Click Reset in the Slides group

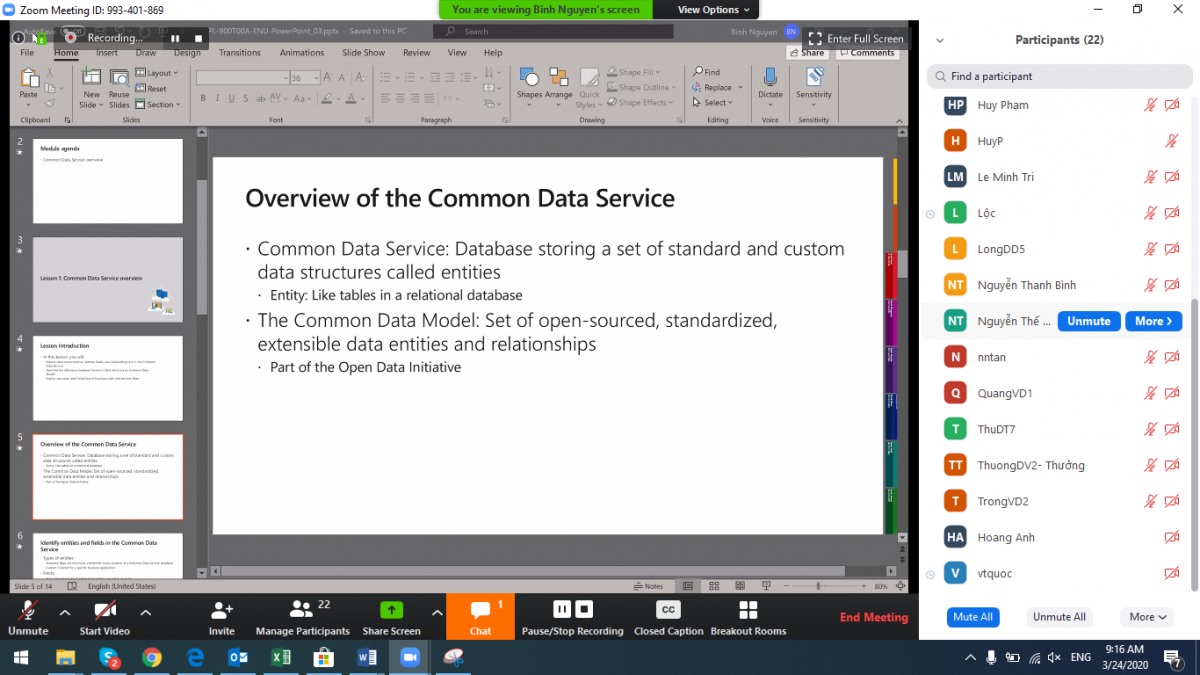(153, 88)
